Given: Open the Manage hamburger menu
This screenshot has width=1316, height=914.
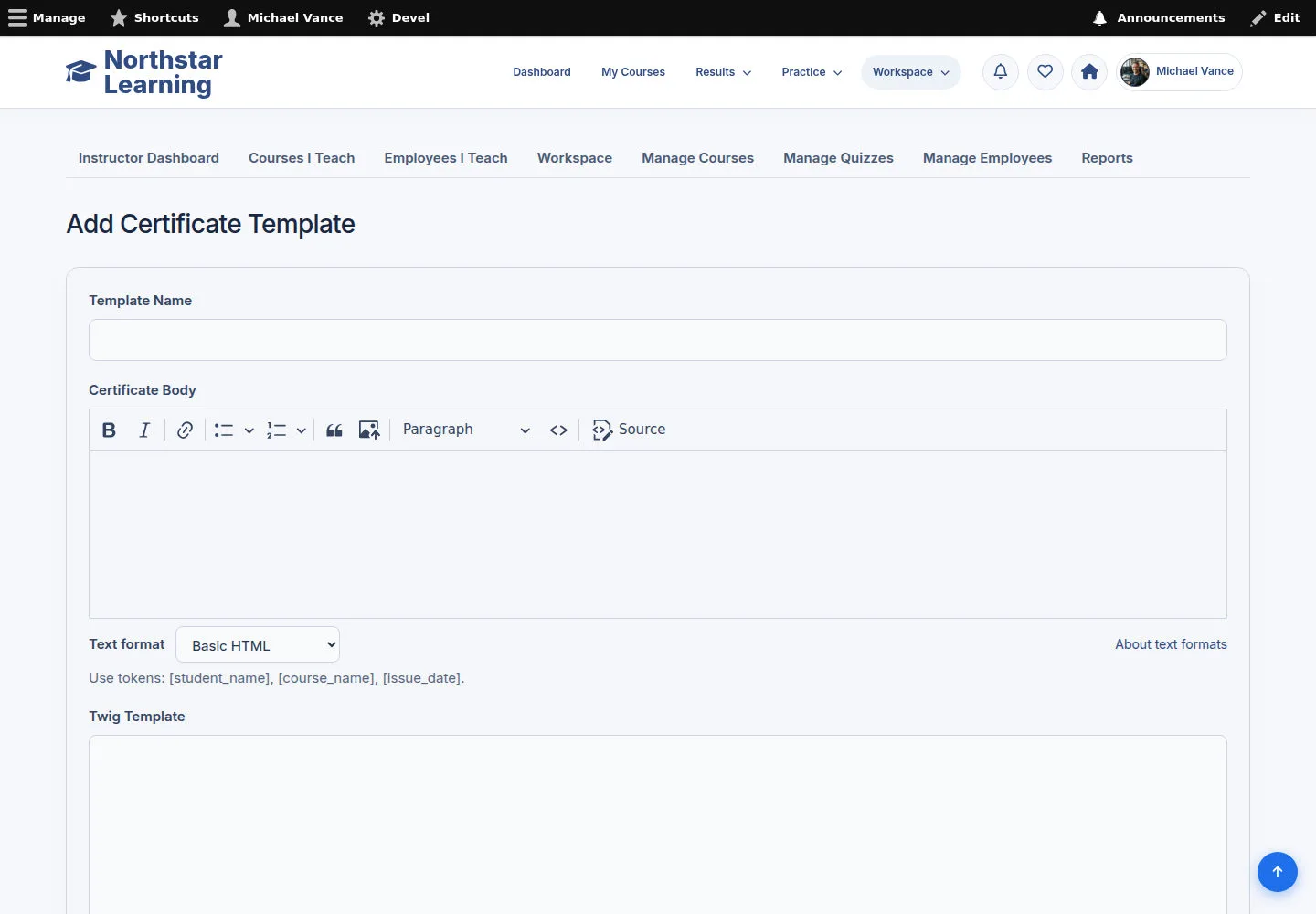Looking at the screenshot, I should [x=47, y=17].
